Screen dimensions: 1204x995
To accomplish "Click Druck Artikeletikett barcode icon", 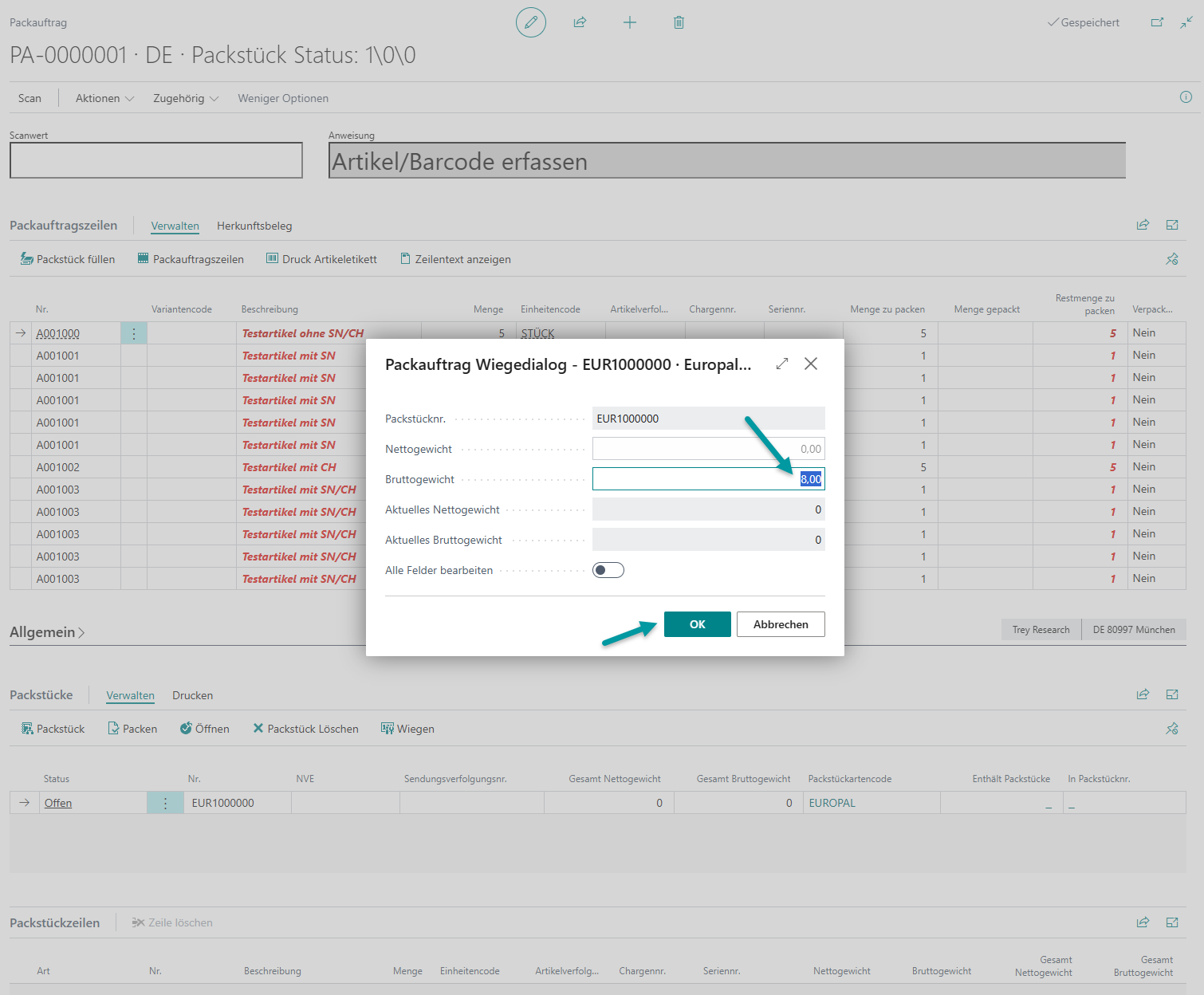I will [273, 259].
